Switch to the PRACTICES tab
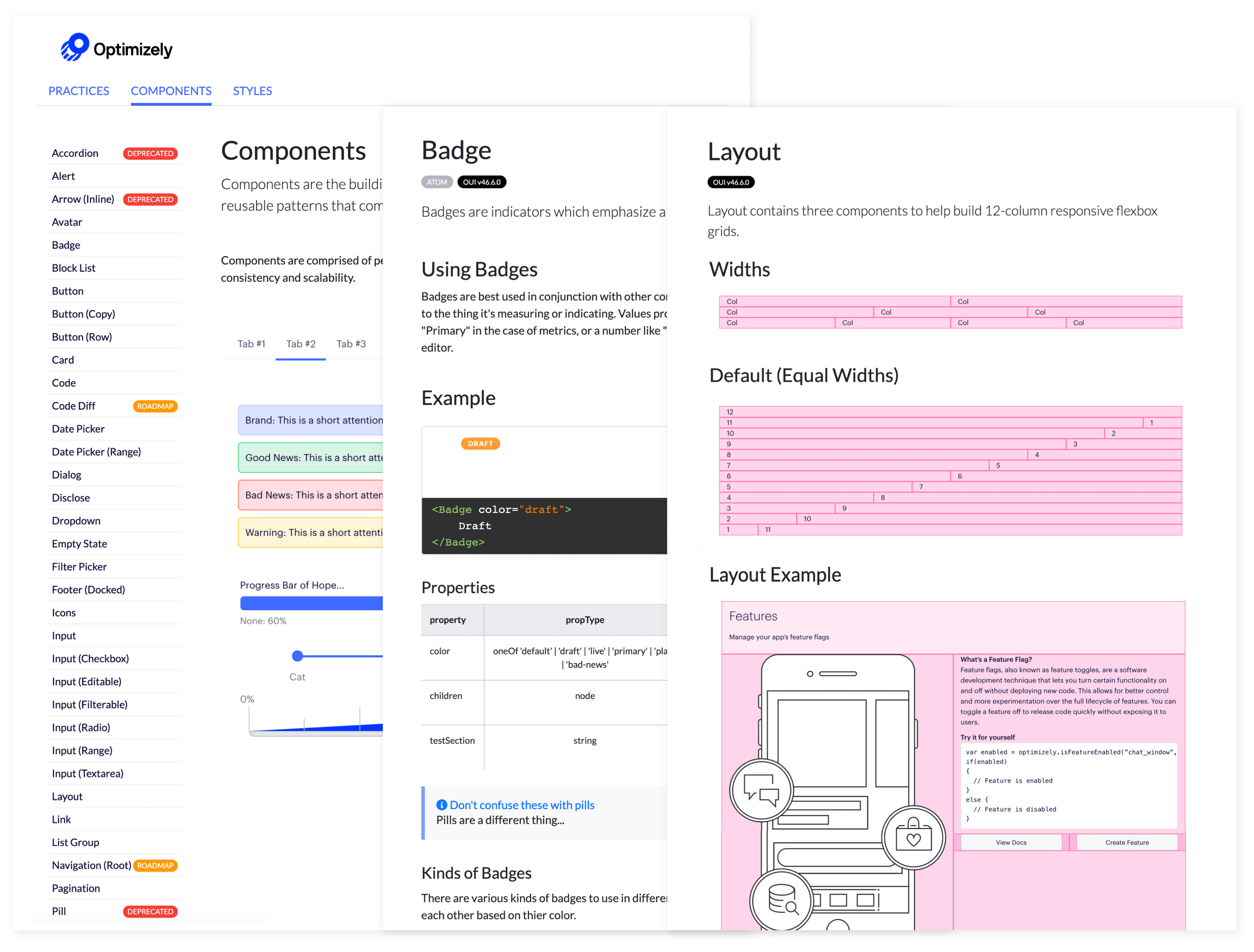The image size is (1254, 952). (79, 91)
